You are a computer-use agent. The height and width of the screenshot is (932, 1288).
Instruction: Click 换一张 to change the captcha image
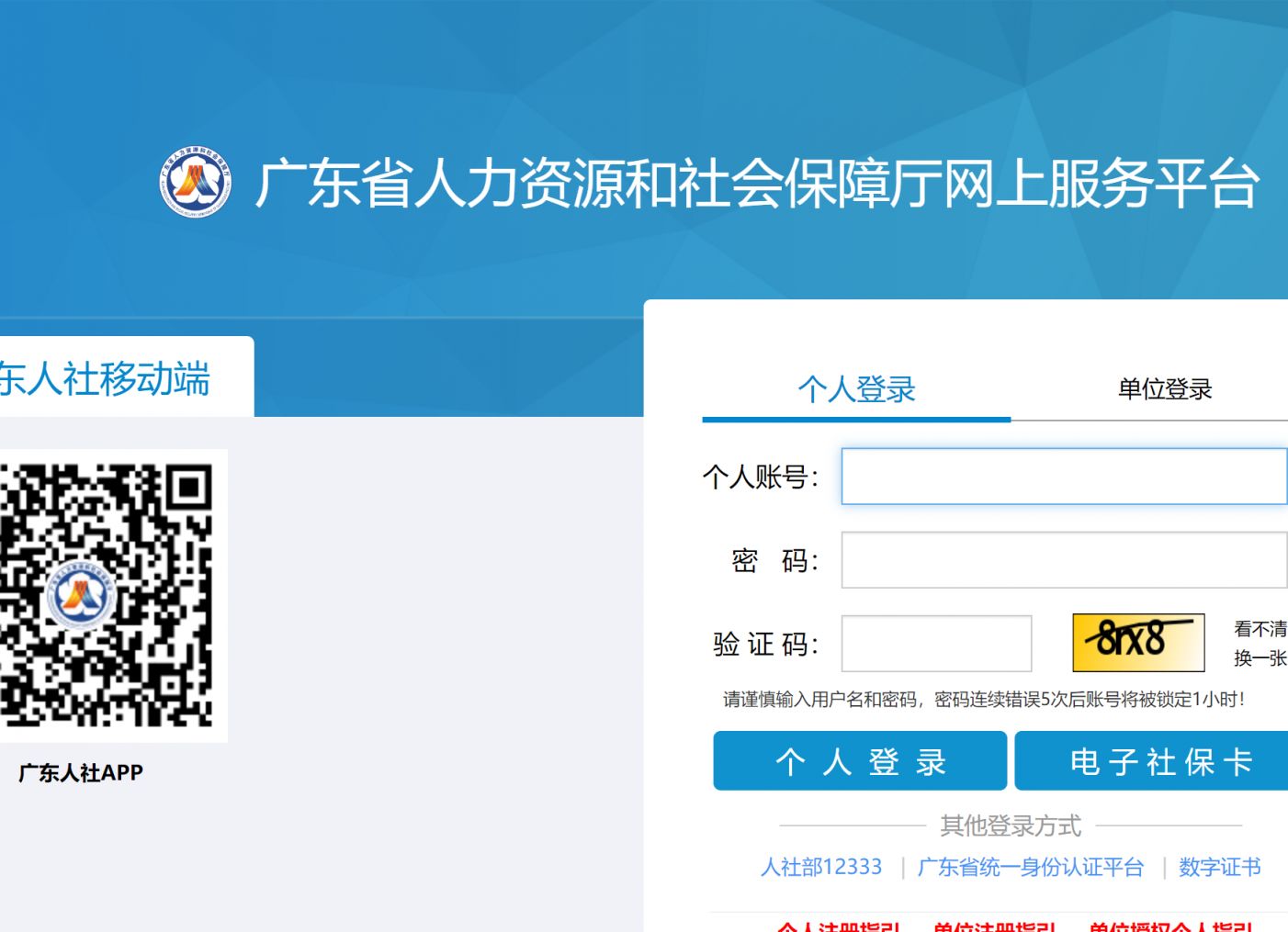pyautogui.click(x=1260, y=658)
